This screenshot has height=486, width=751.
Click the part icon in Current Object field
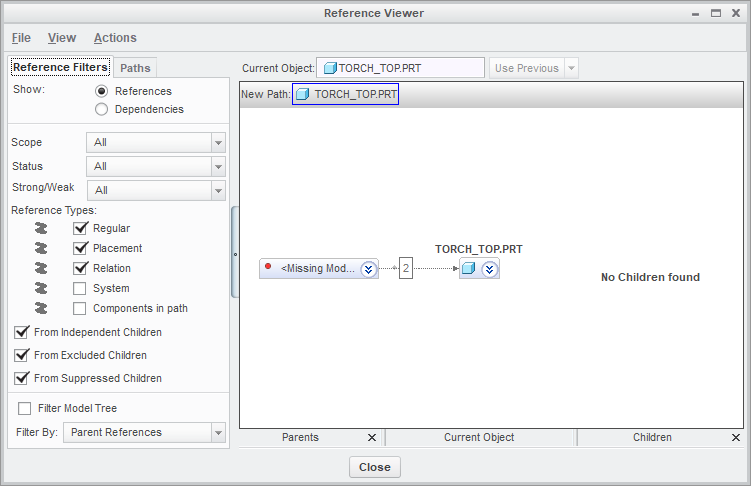(x=330, y=68)
